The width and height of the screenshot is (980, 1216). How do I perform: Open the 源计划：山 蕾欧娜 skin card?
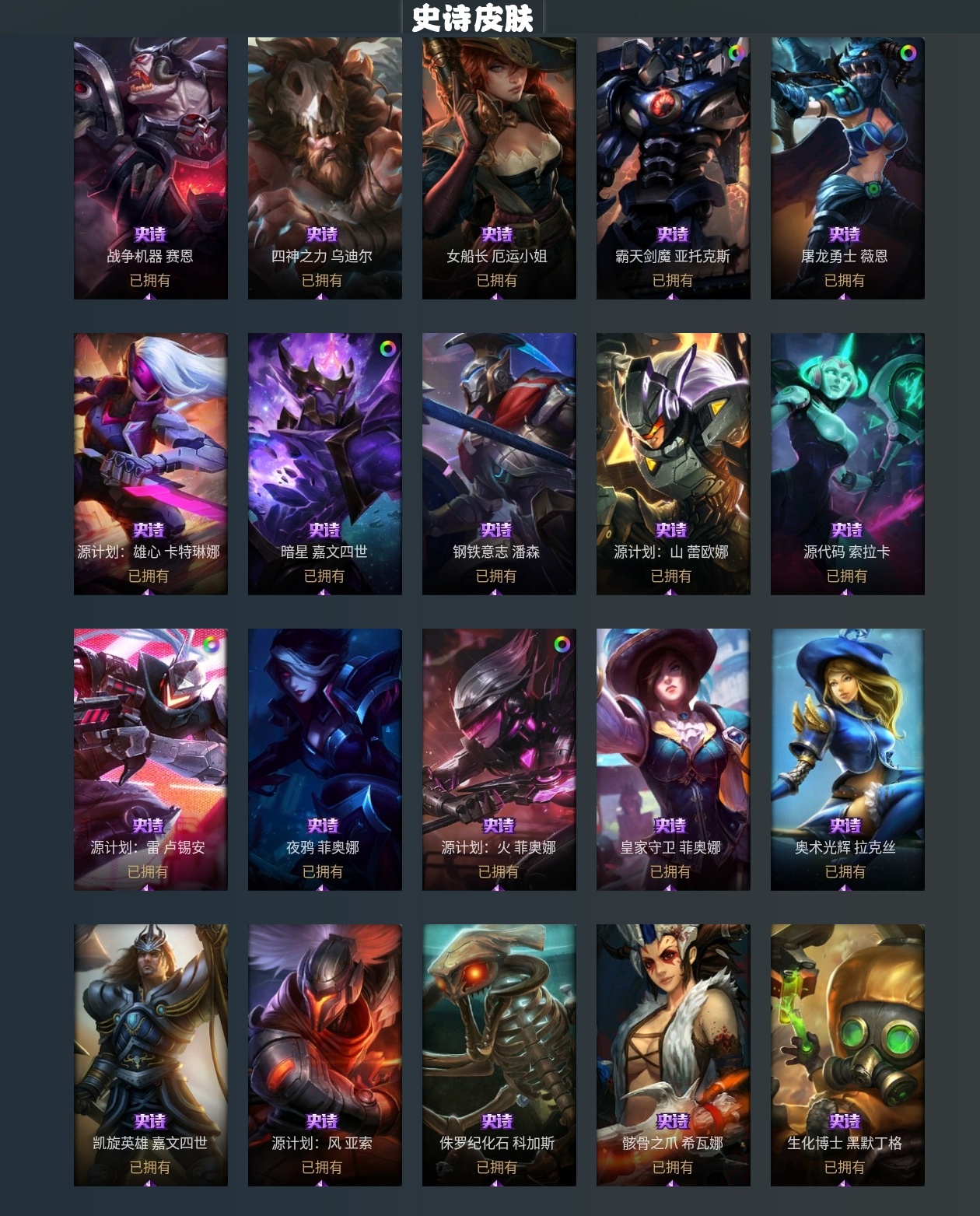(x=674, y=464)
